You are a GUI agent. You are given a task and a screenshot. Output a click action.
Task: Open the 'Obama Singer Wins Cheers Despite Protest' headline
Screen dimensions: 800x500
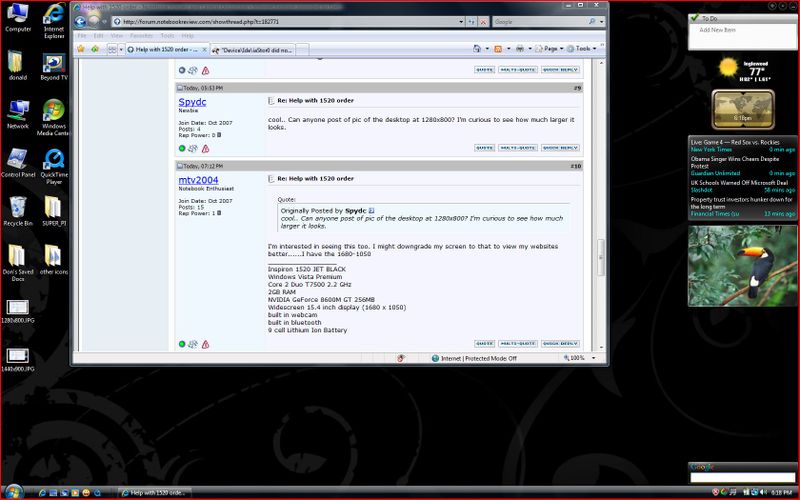coord(735,162)
